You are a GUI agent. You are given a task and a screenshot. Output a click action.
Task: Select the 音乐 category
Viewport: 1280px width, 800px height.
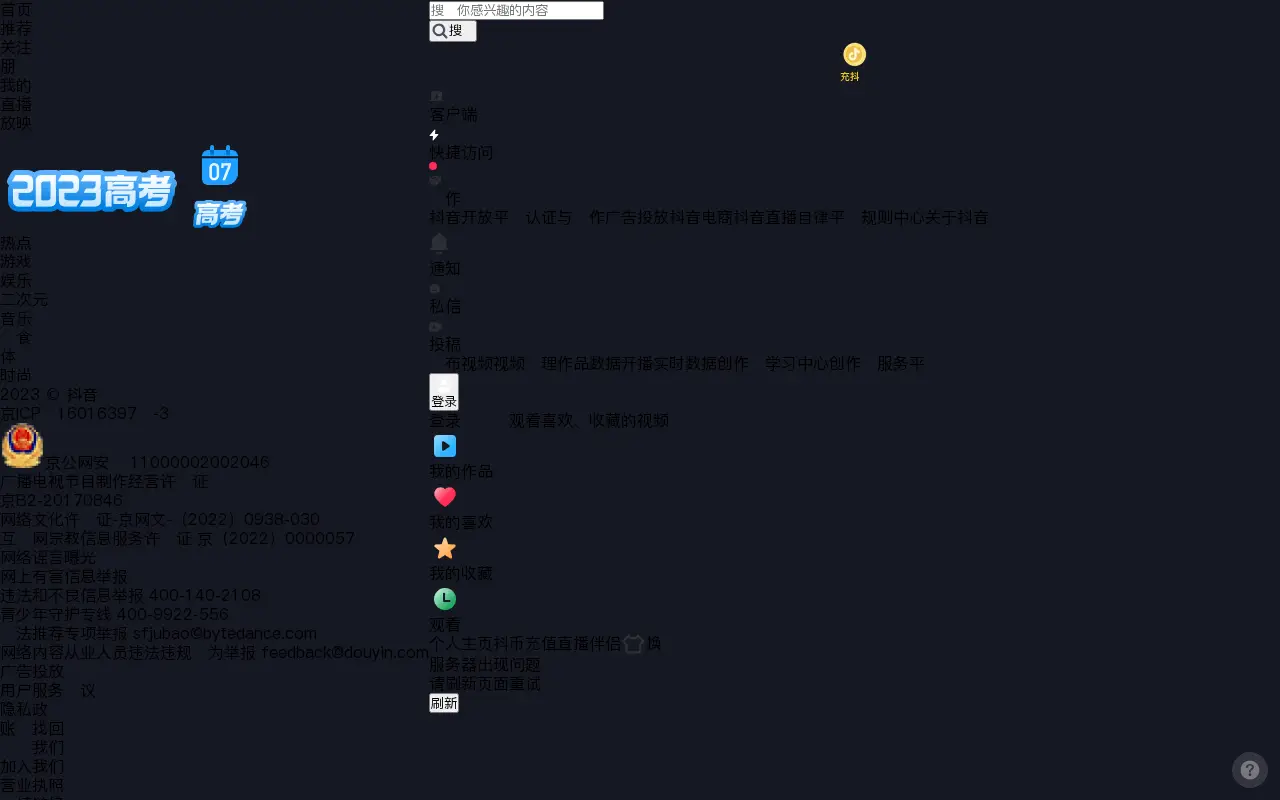point(16,319)
